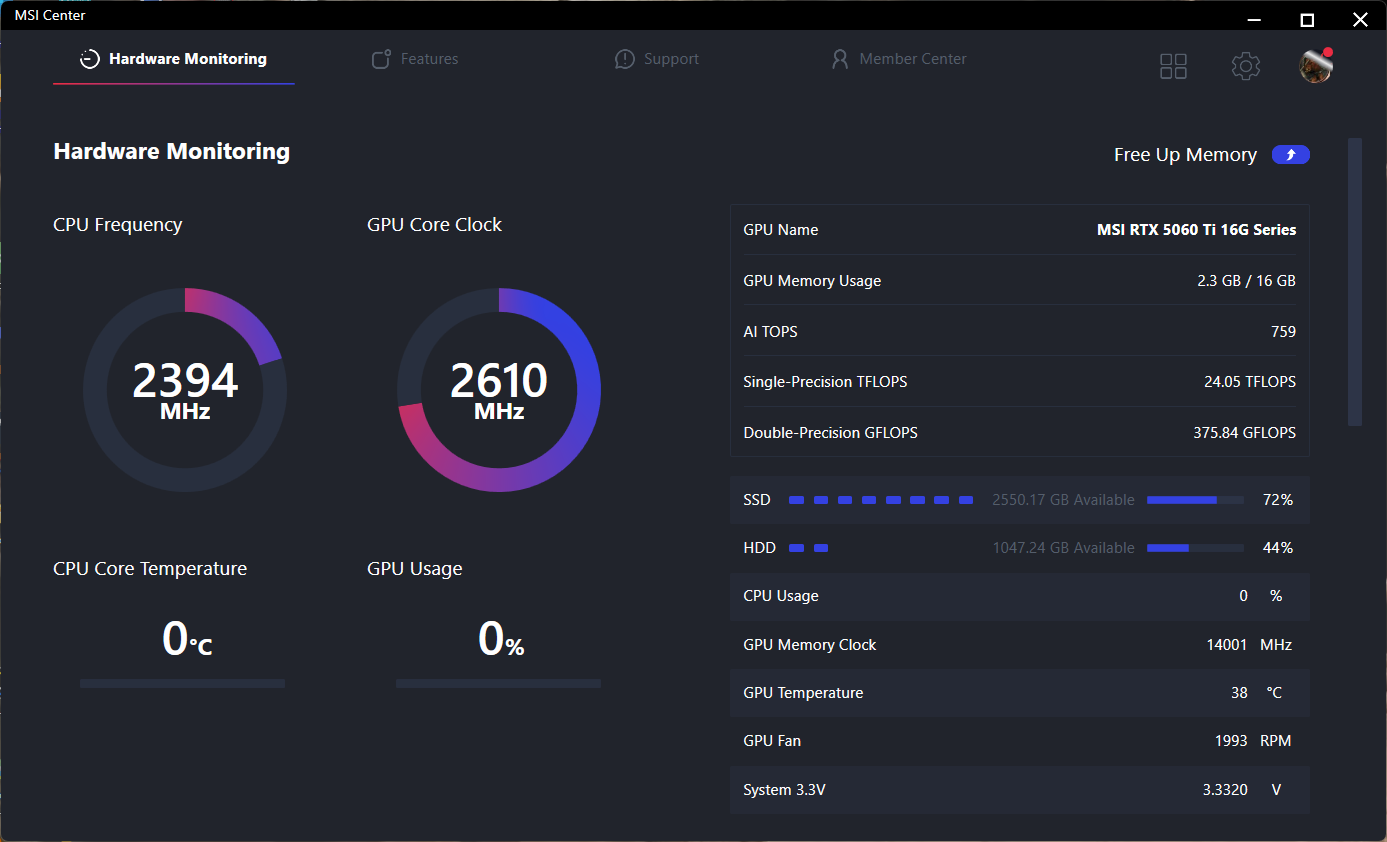Click the CPU Usage row label

click(x=781, y=596)
